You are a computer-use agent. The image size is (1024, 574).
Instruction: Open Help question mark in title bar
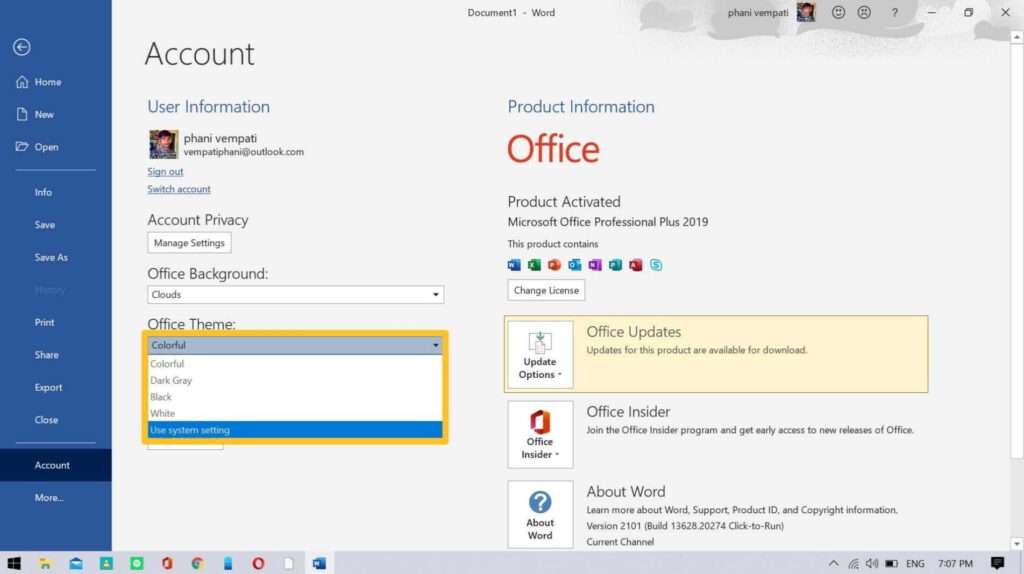coord(895,12)
